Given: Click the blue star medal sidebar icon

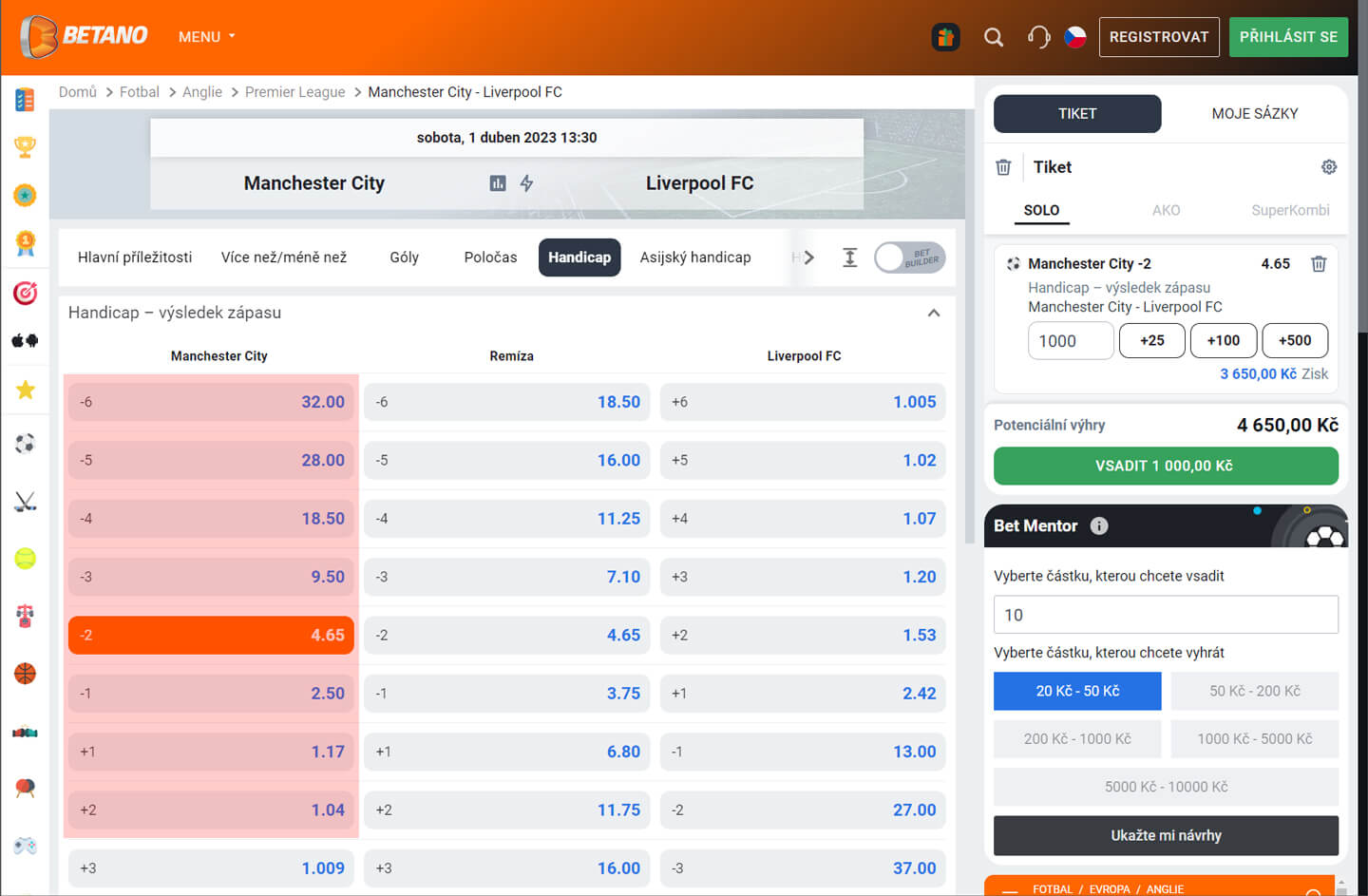Looking at the screenshot, I should point(25,195).
